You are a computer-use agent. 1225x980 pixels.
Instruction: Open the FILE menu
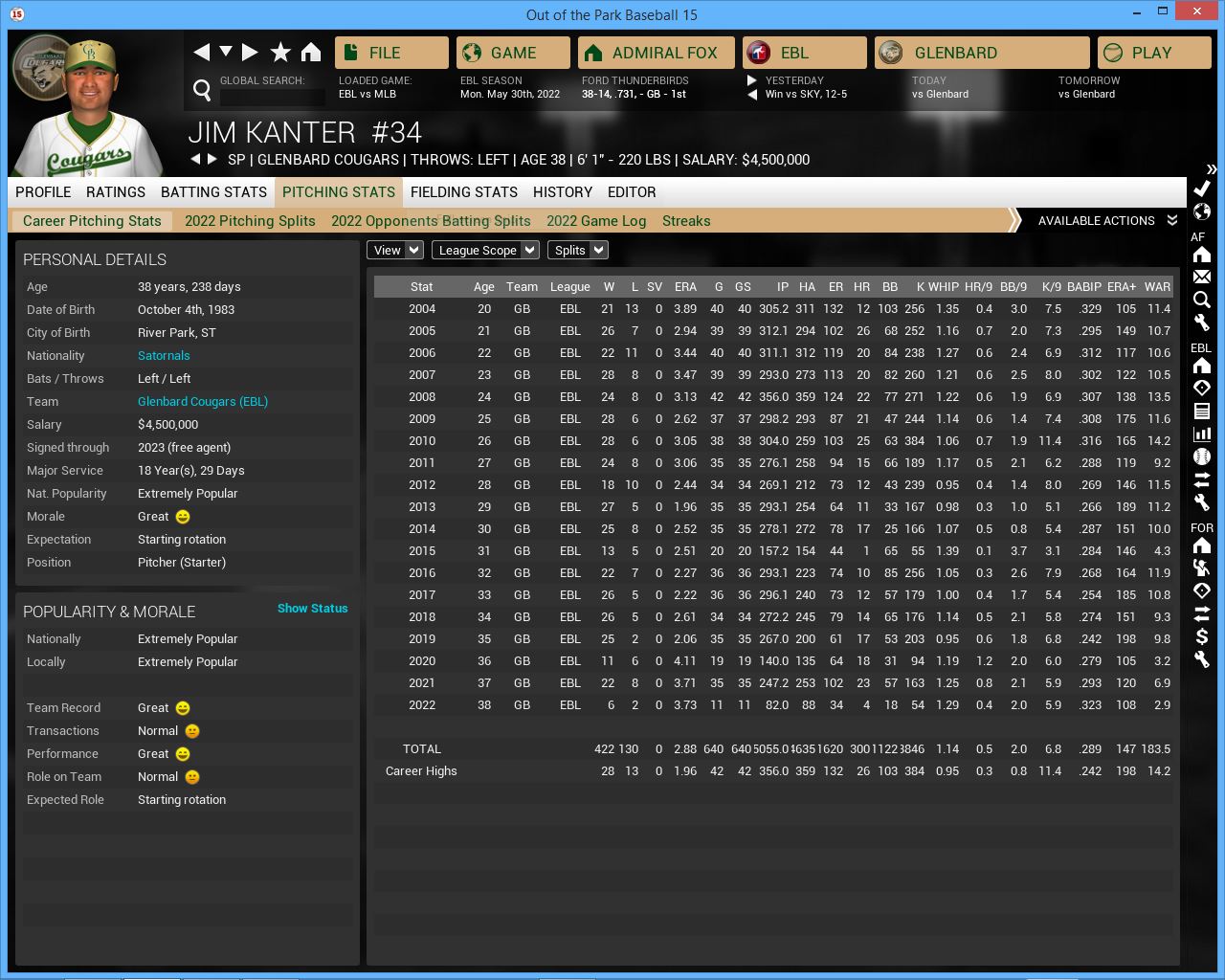pyautogui.click(x=391, y=53)
